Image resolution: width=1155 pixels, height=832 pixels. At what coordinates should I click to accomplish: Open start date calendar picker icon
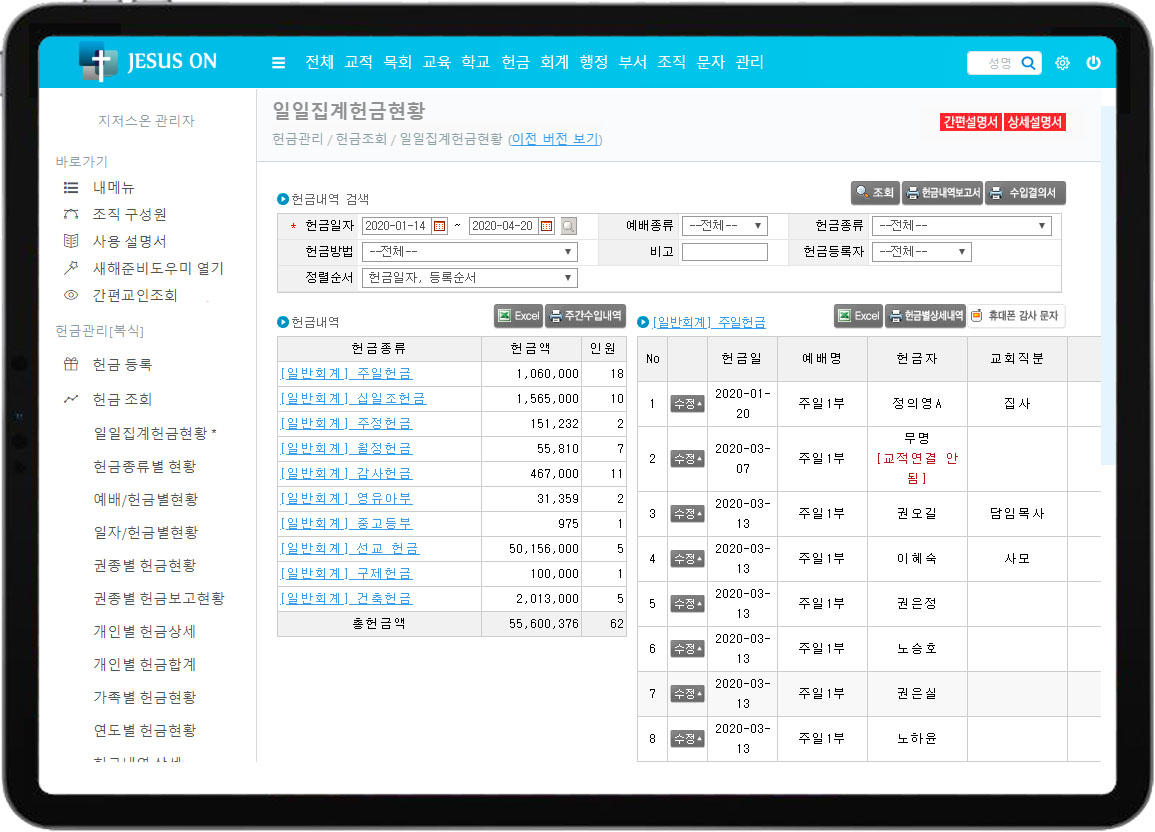point(439,226)
